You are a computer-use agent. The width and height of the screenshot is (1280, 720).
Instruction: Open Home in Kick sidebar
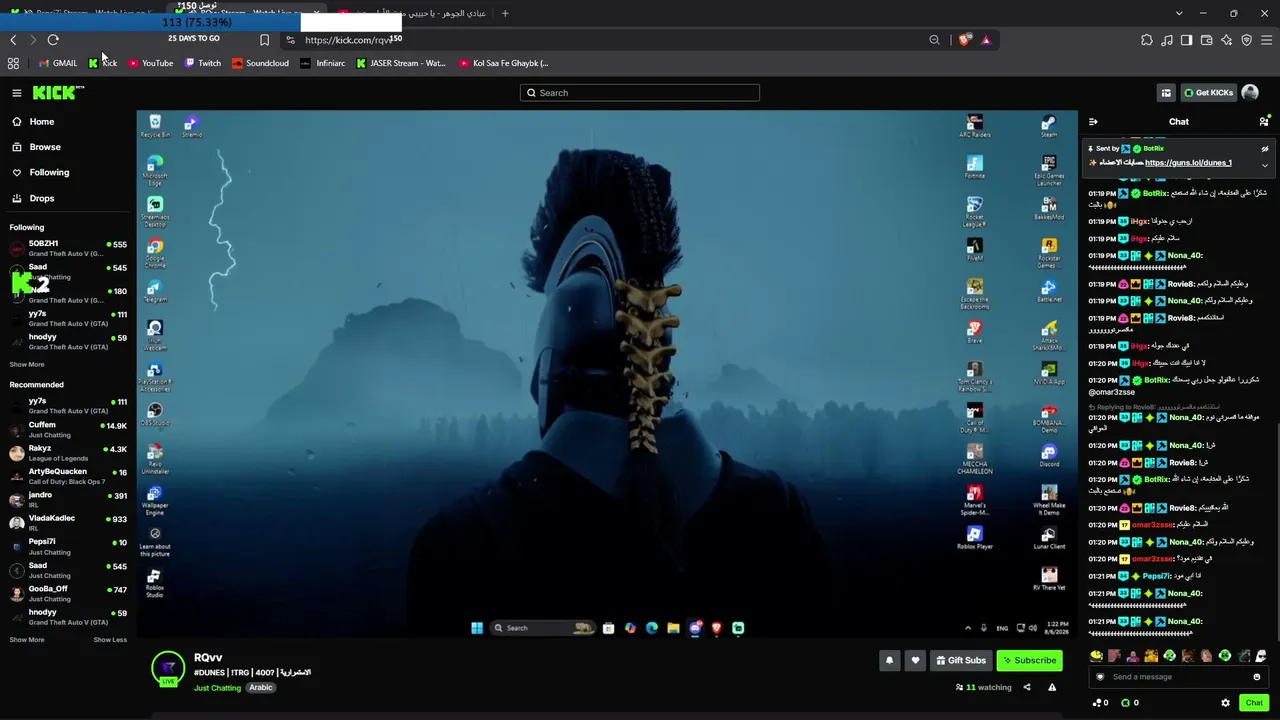coord(42,122)
